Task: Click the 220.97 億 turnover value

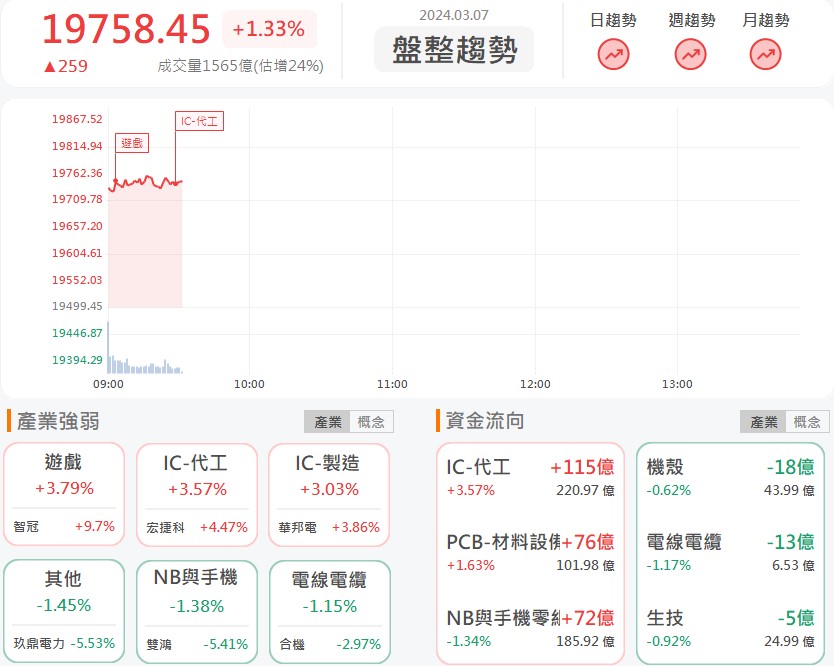Action: (x=585, y=490)
